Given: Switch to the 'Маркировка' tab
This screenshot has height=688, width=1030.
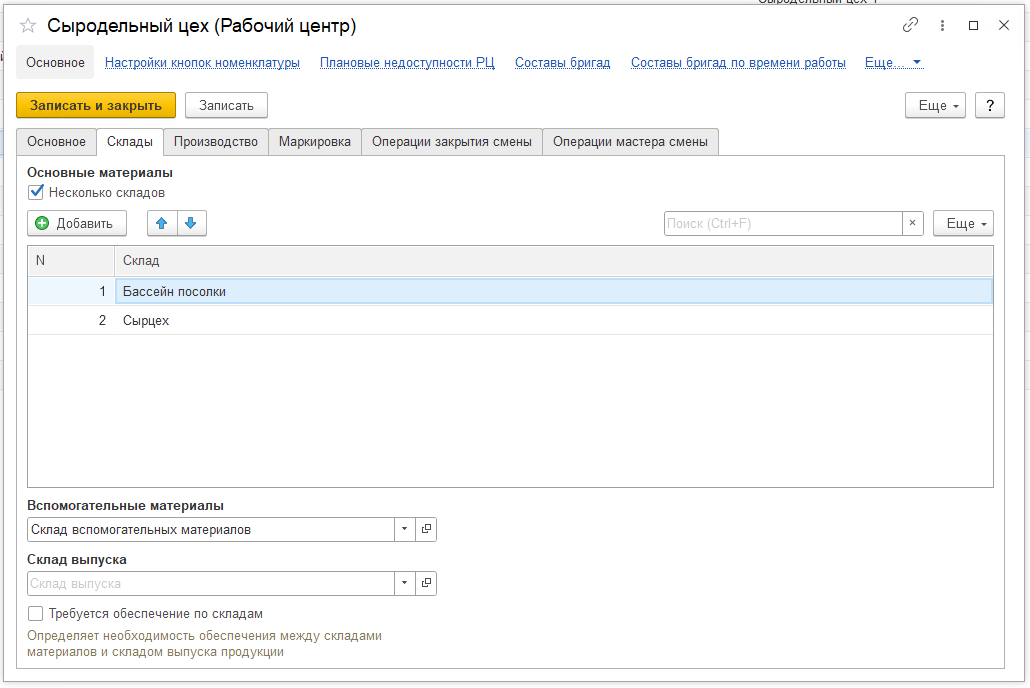Looking at the screenshot, I should tap(315, 142).
